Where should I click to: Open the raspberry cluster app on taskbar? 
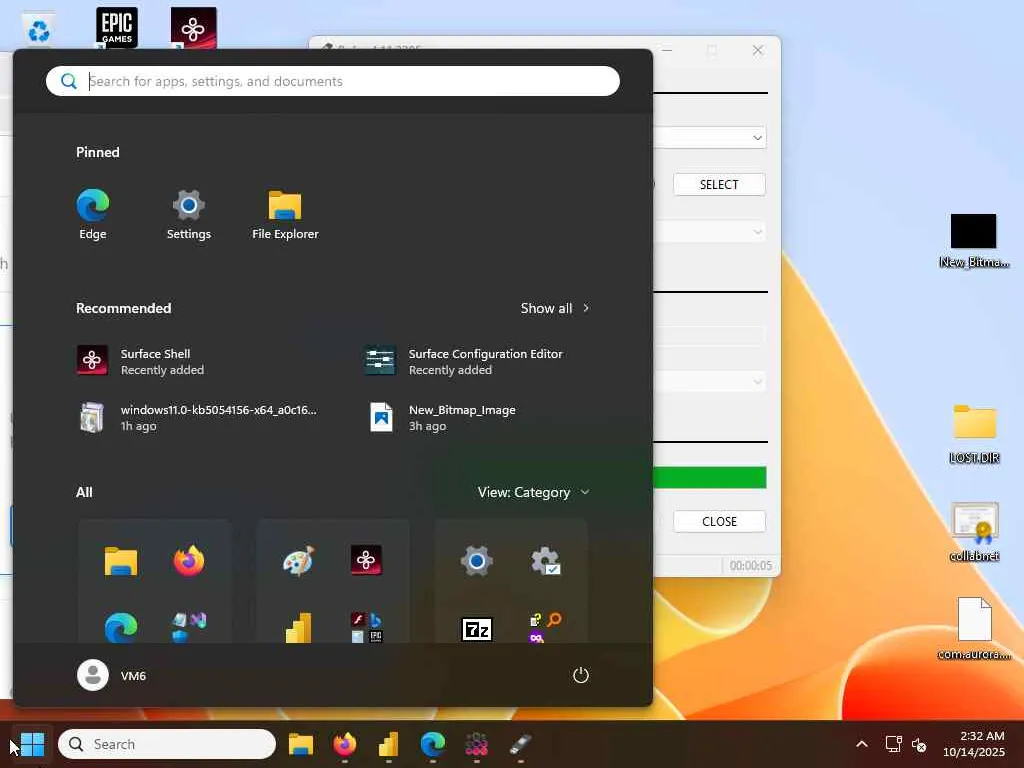pyautogui.click(x=476, y=744)
